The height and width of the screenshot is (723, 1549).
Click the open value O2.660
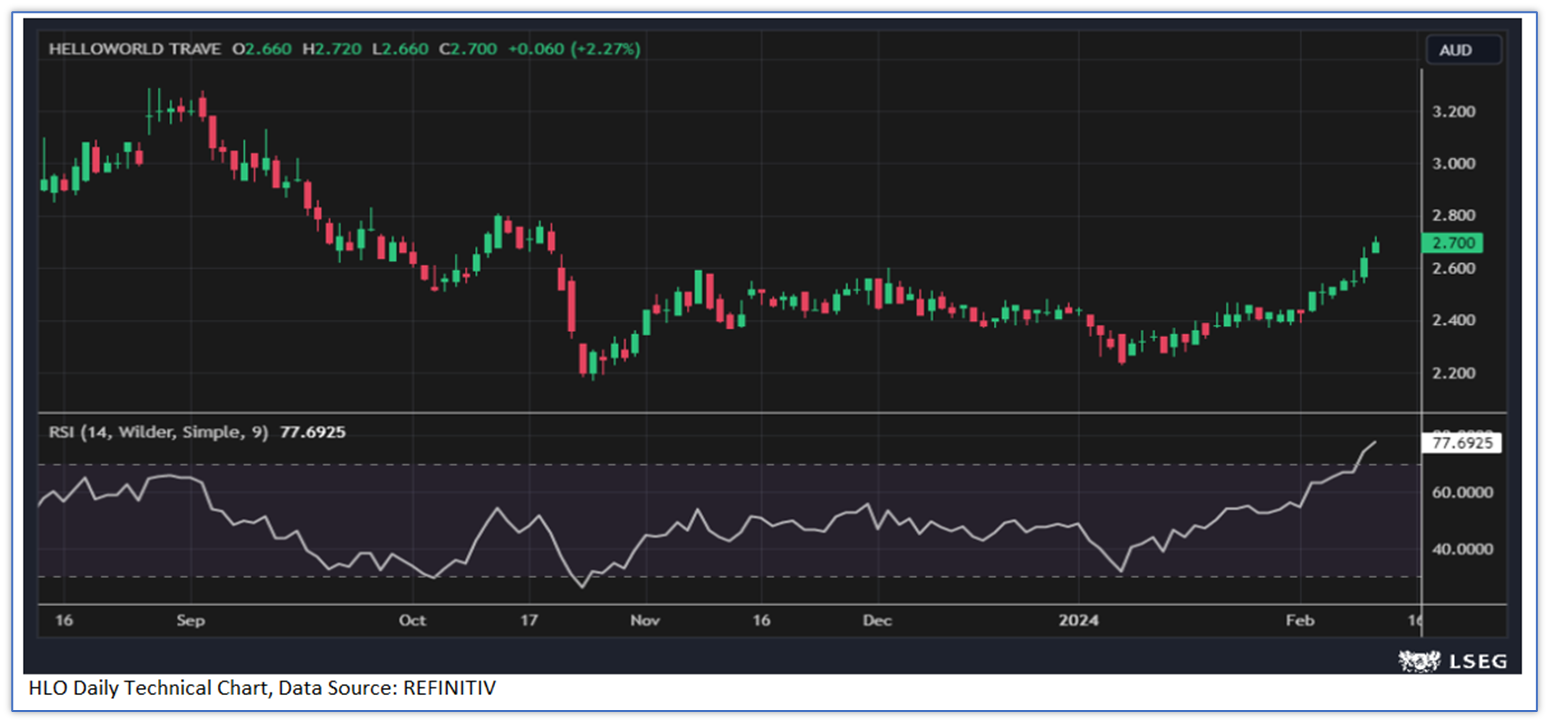coord(262,48)
